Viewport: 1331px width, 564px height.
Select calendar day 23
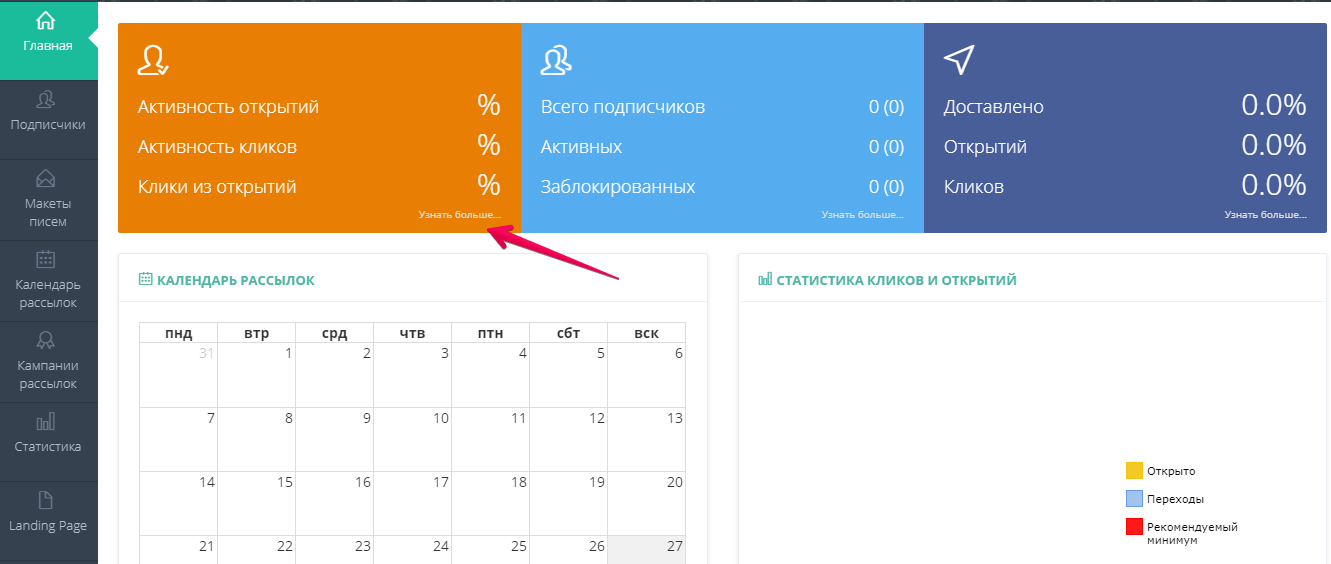click(334, 550)
